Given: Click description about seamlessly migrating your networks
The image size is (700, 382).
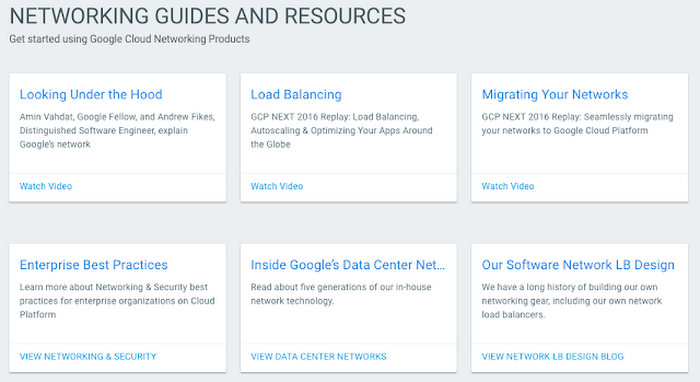Looking at the screenshot, I should pyautogui.click(x=577, y=124).
